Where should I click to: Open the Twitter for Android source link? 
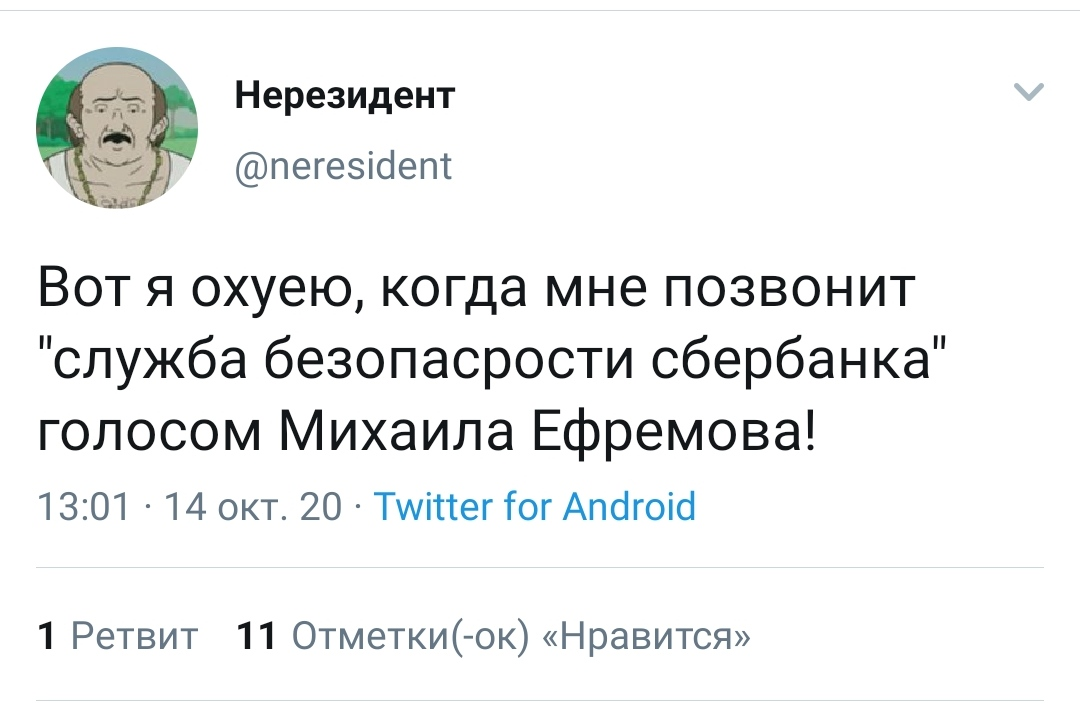coord(534,506)
